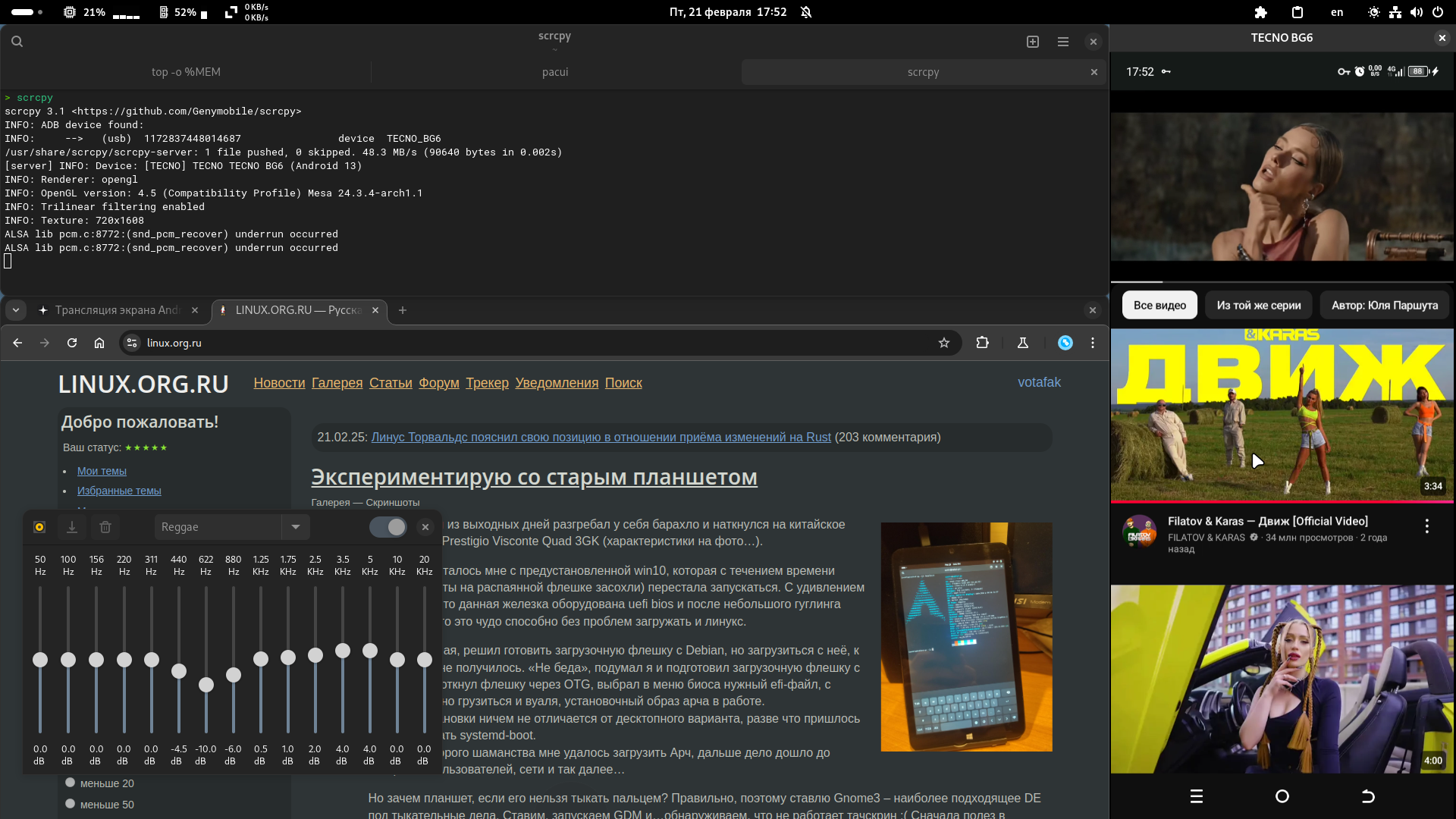
Task: Open the volume speaker tray icon
Action: coord(1416,12)
